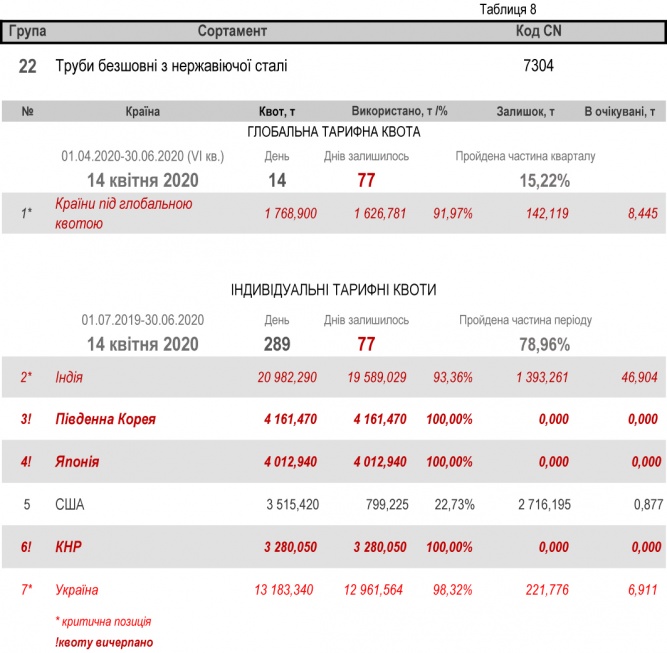Select the CN code value 7304
Viewport: 667px width, 653px height.
coord(538,67)
